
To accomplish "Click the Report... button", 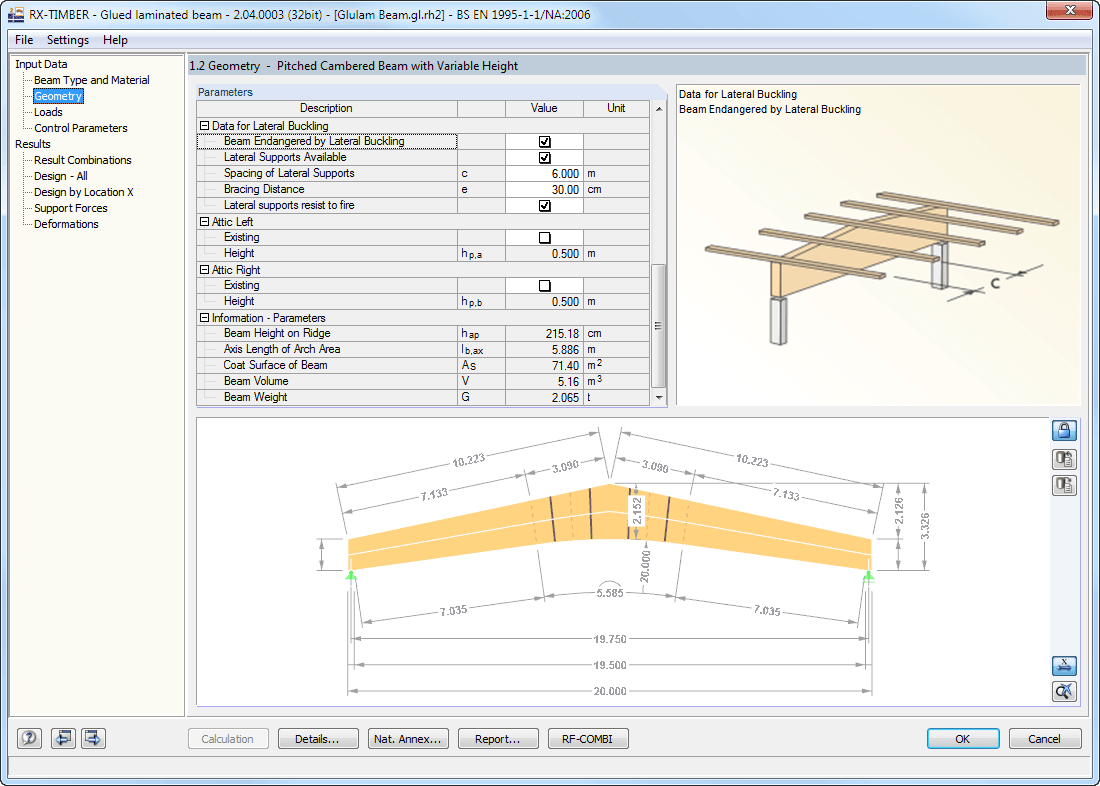I will coord(498,739).
